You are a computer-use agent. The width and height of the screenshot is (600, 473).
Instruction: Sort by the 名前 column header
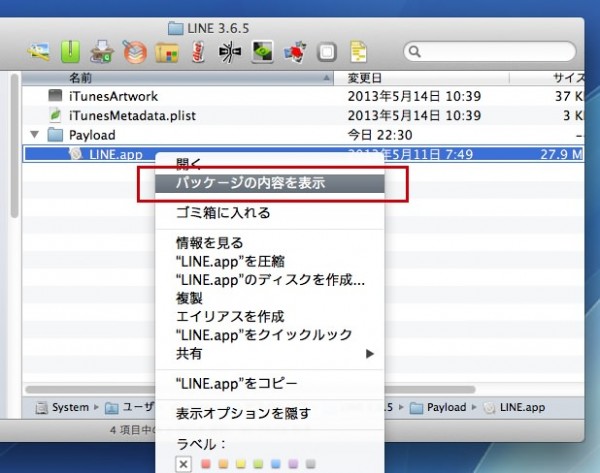pyautogui.click(x=178, y=78)
